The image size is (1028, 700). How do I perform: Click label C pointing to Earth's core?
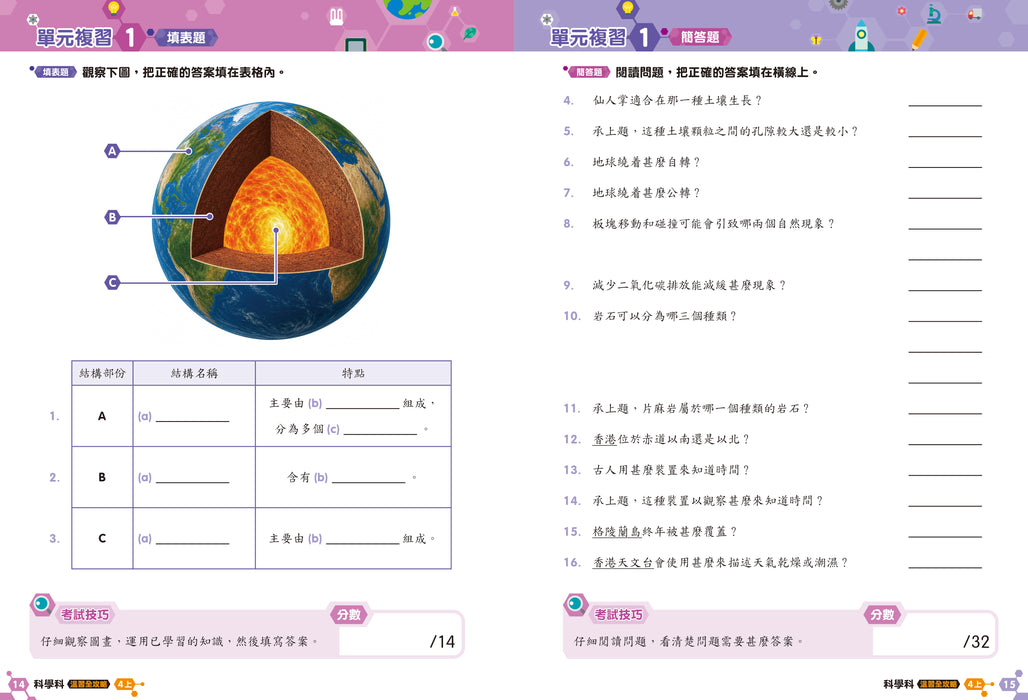[x=112, y=282]
